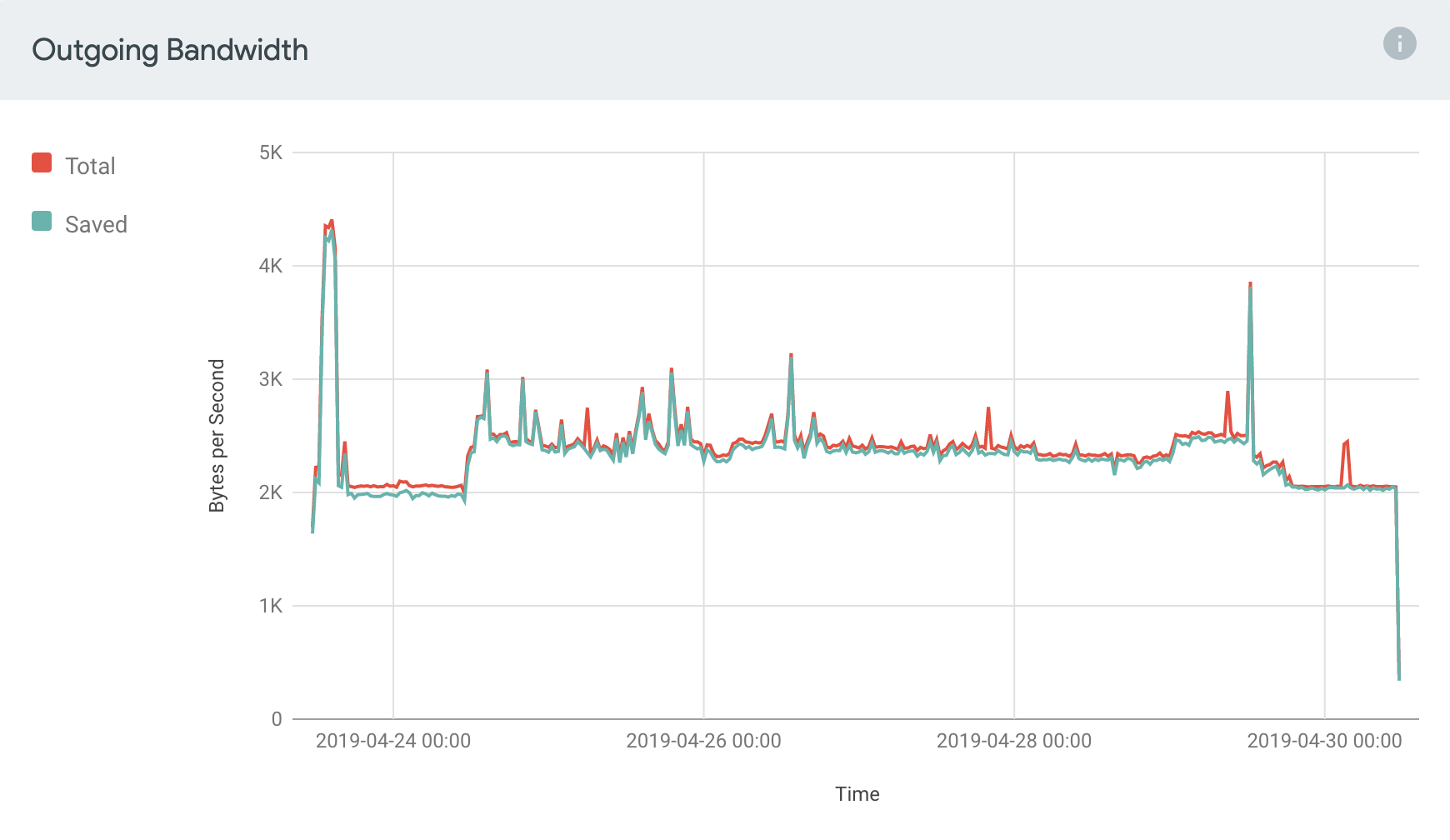Click the 1K value on the y-axis
1450x840 pixels.
(x=271, y=605)
